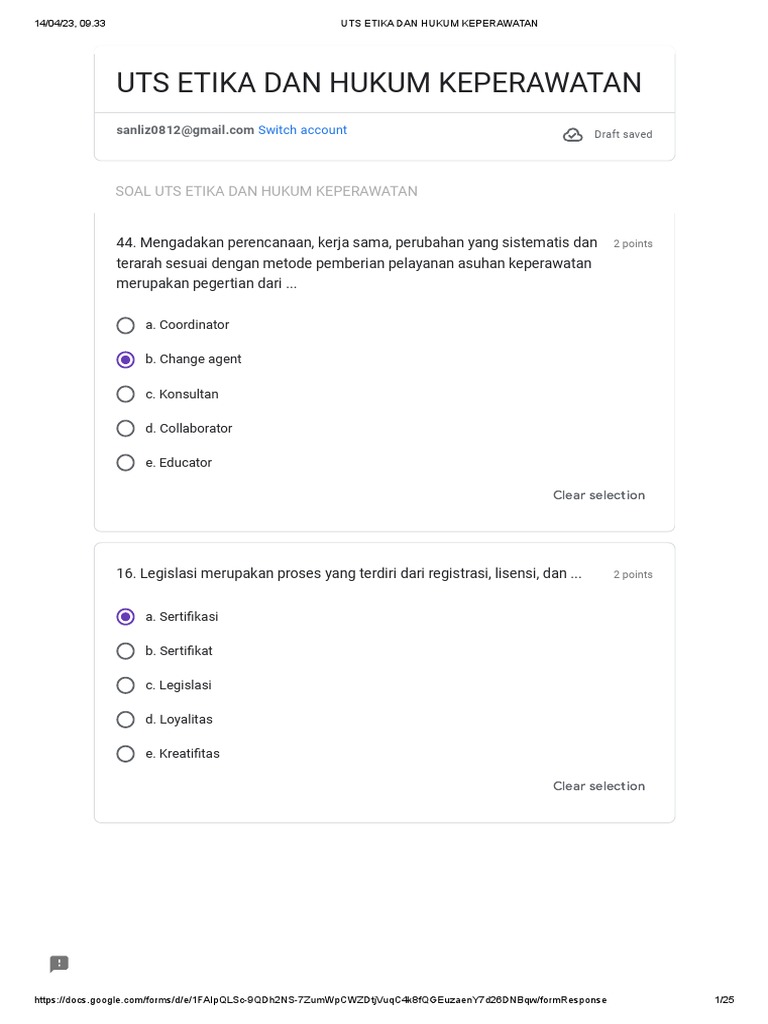Choose option b. Sertifikat
The height and width of the screenshot is (1024, 768).
pyautogui.click(x=126, y=651)
